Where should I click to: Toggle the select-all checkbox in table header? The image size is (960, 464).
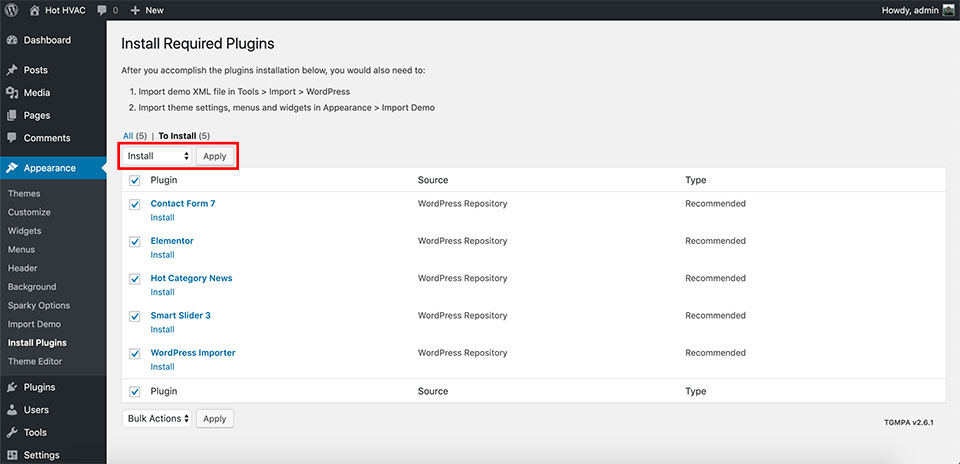[135, 181]
